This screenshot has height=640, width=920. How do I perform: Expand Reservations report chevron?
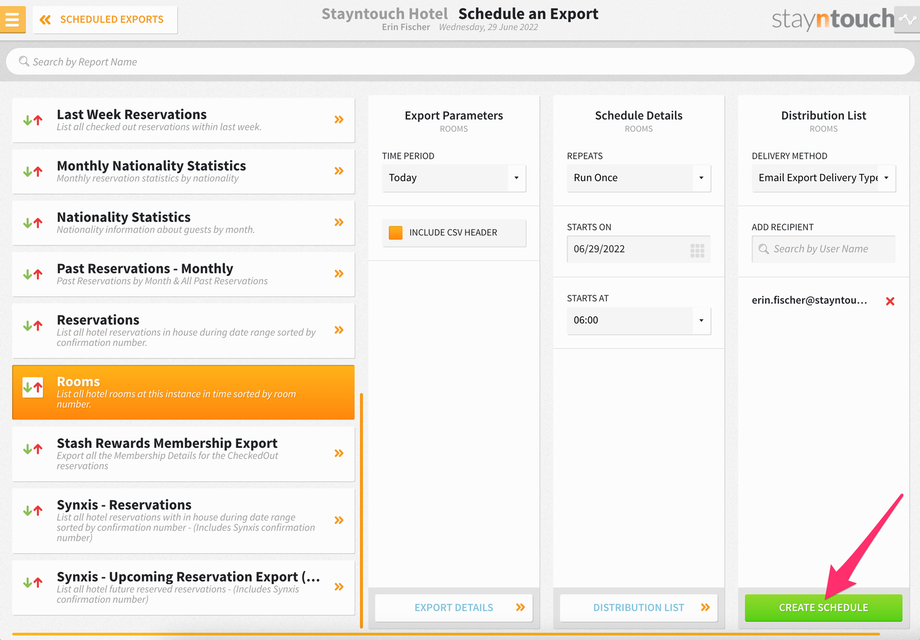tap(339, 330)
